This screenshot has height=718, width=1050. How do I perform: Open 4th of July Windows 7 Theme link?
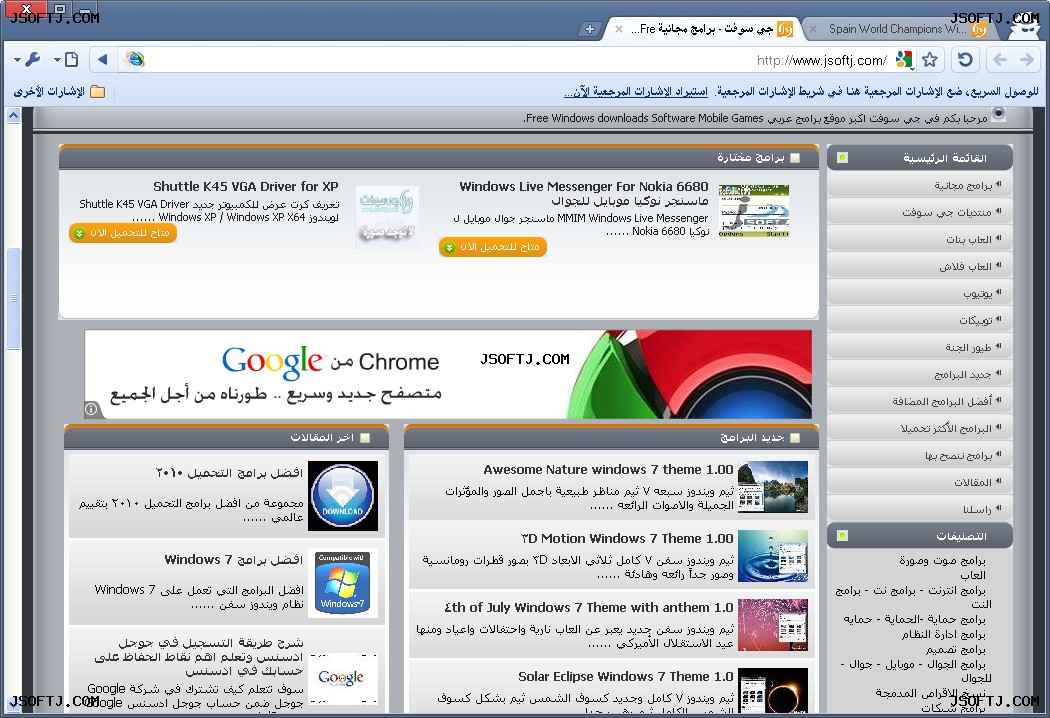tap(589, 607)
